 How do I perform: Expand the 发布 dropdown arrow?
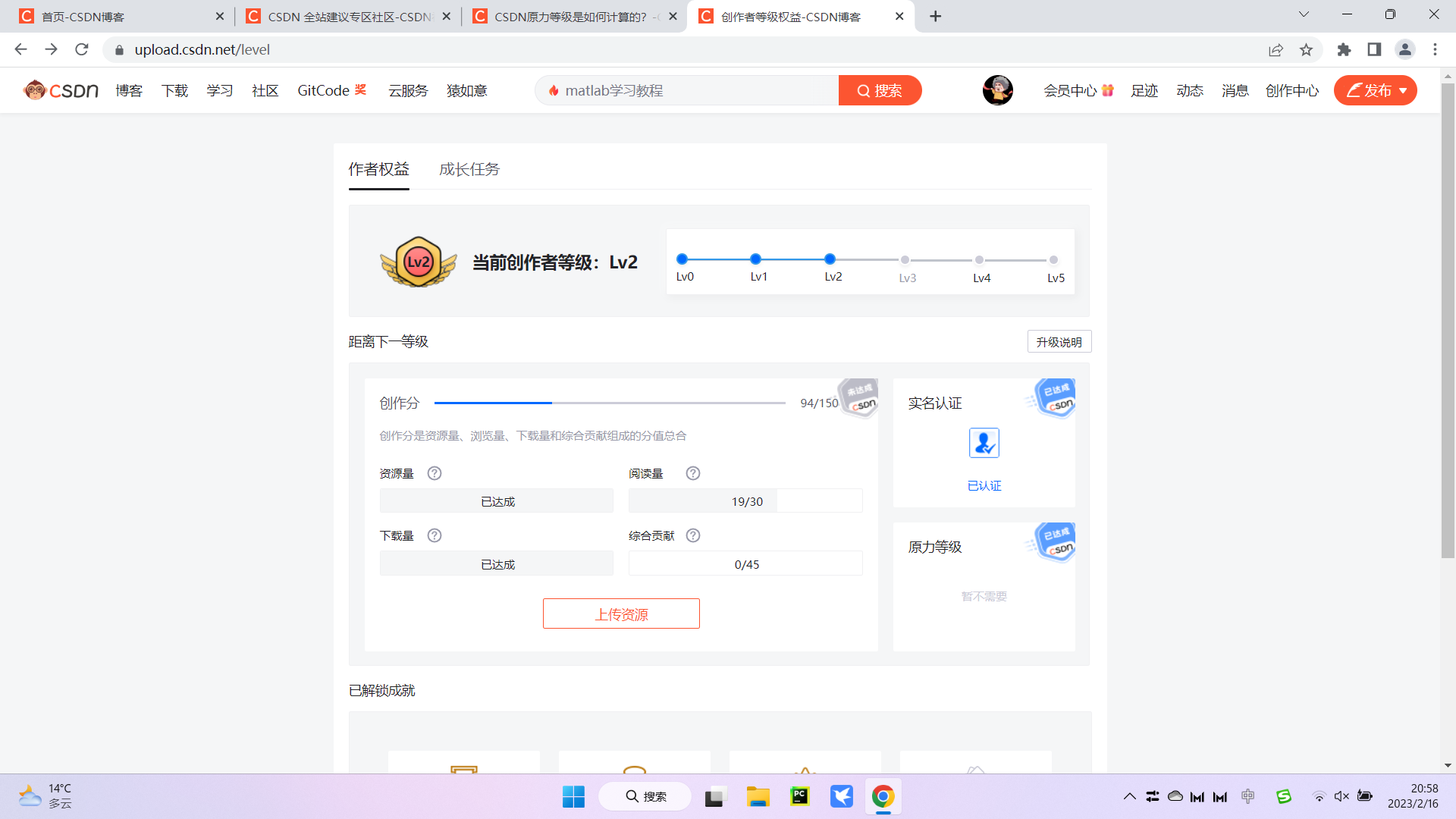tap(1404, 91)
